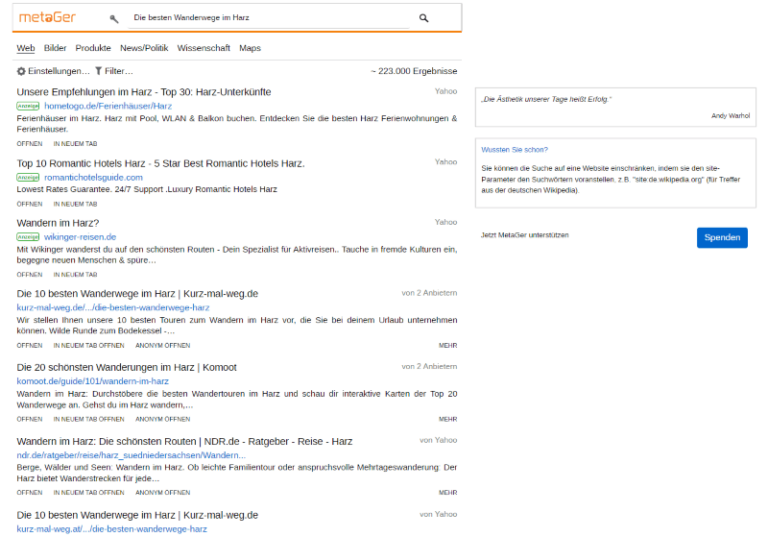Click the Andy Warhol quote box
Viewport: 768px width, 537px height.
point(615,107)
